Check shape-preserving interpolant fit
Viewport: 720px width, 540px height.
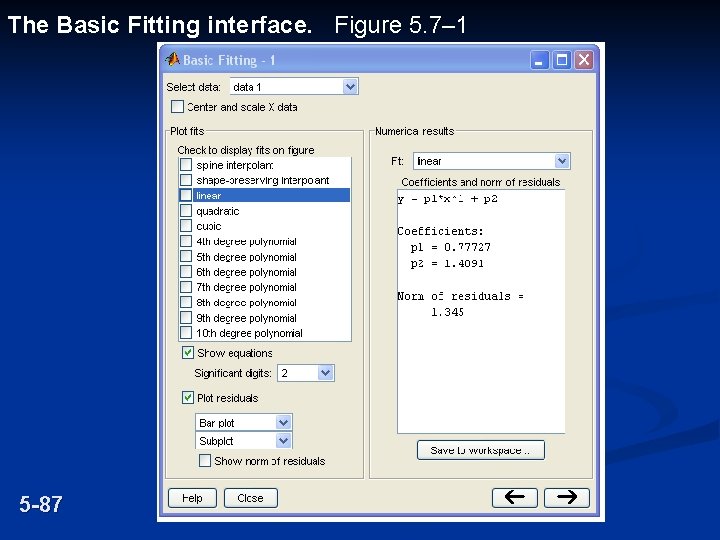point(186,180)
